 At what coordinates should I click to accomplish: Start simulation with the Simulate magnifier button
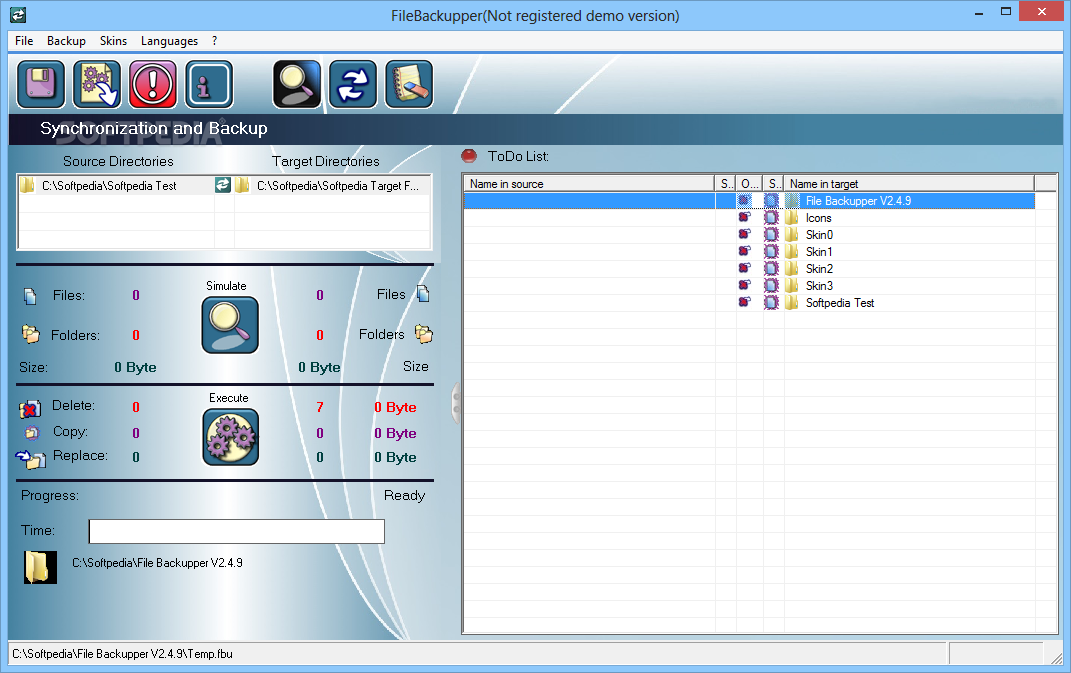click(x=230, y=325)
